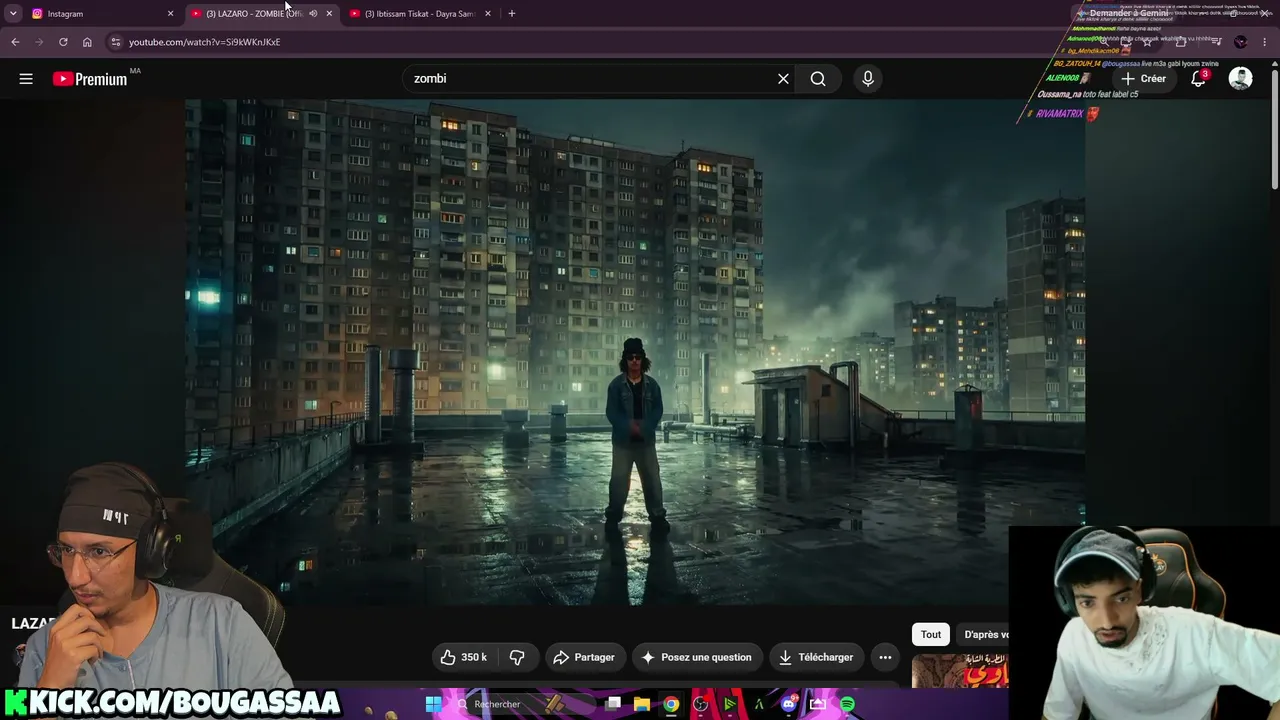This screenshot has width=1280, height=720.
Task: Open Discord from the taskbar
Action: pos(789,704)
